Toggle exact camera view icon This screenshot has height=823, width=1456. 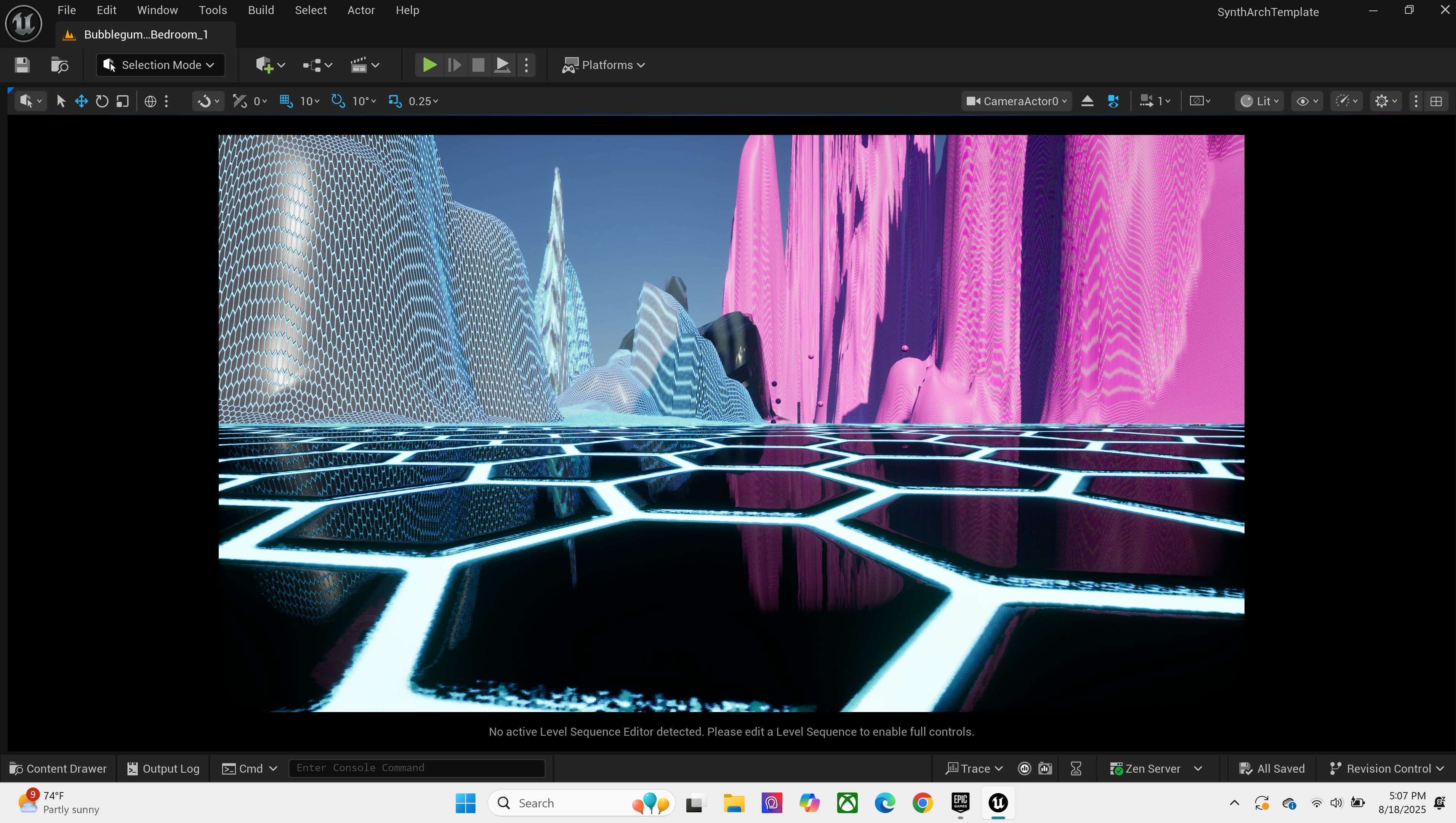pyautogui.click(x=1113, y=101)
